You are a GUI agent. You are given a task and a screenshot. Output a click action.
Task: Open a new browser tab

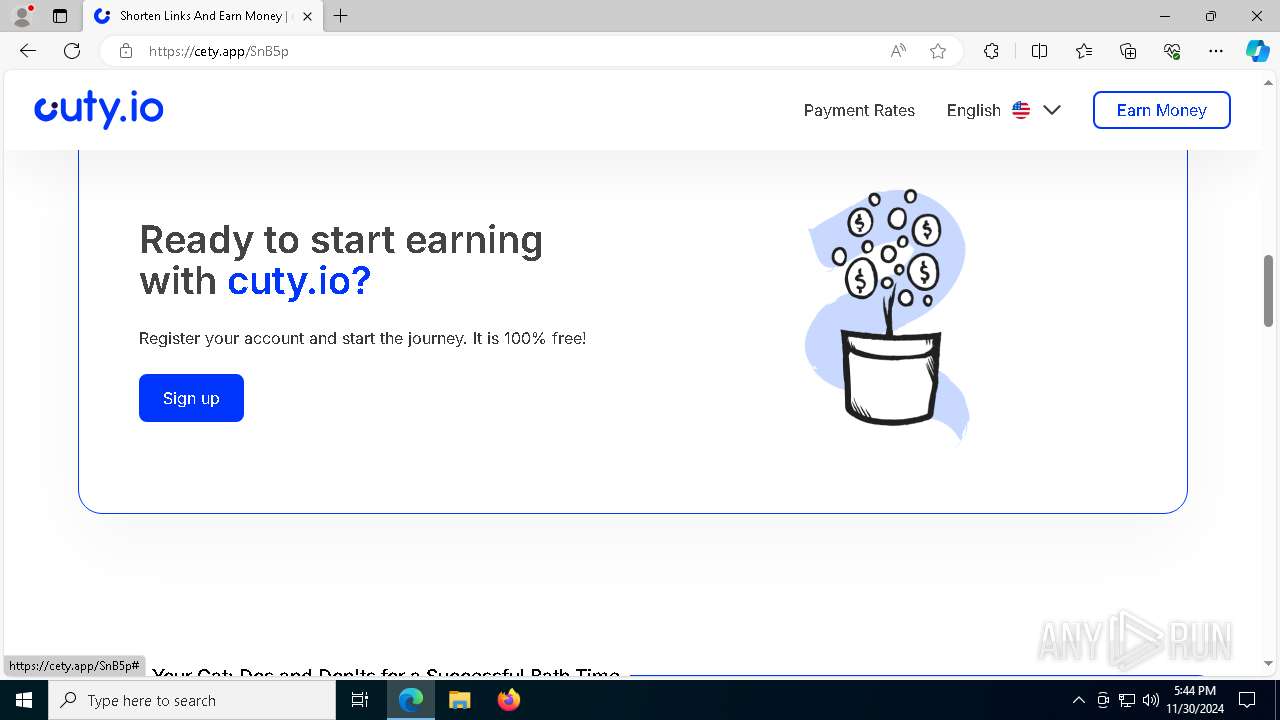tap(341, 16)
